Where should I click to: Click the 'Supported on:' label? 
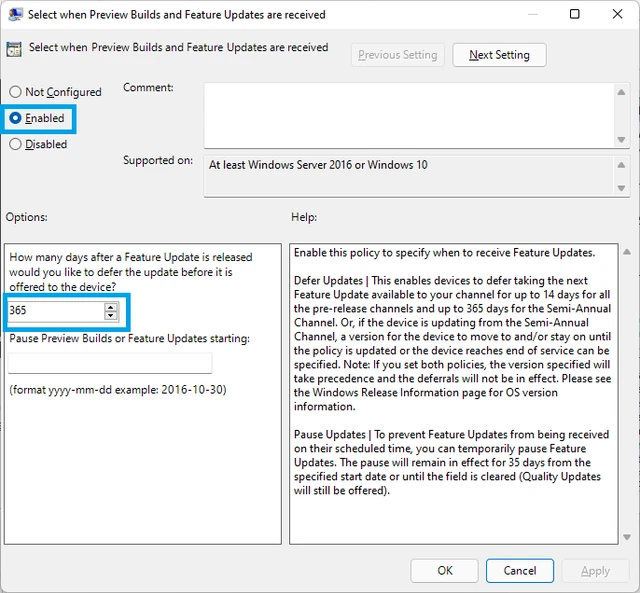tap(158, 160)
